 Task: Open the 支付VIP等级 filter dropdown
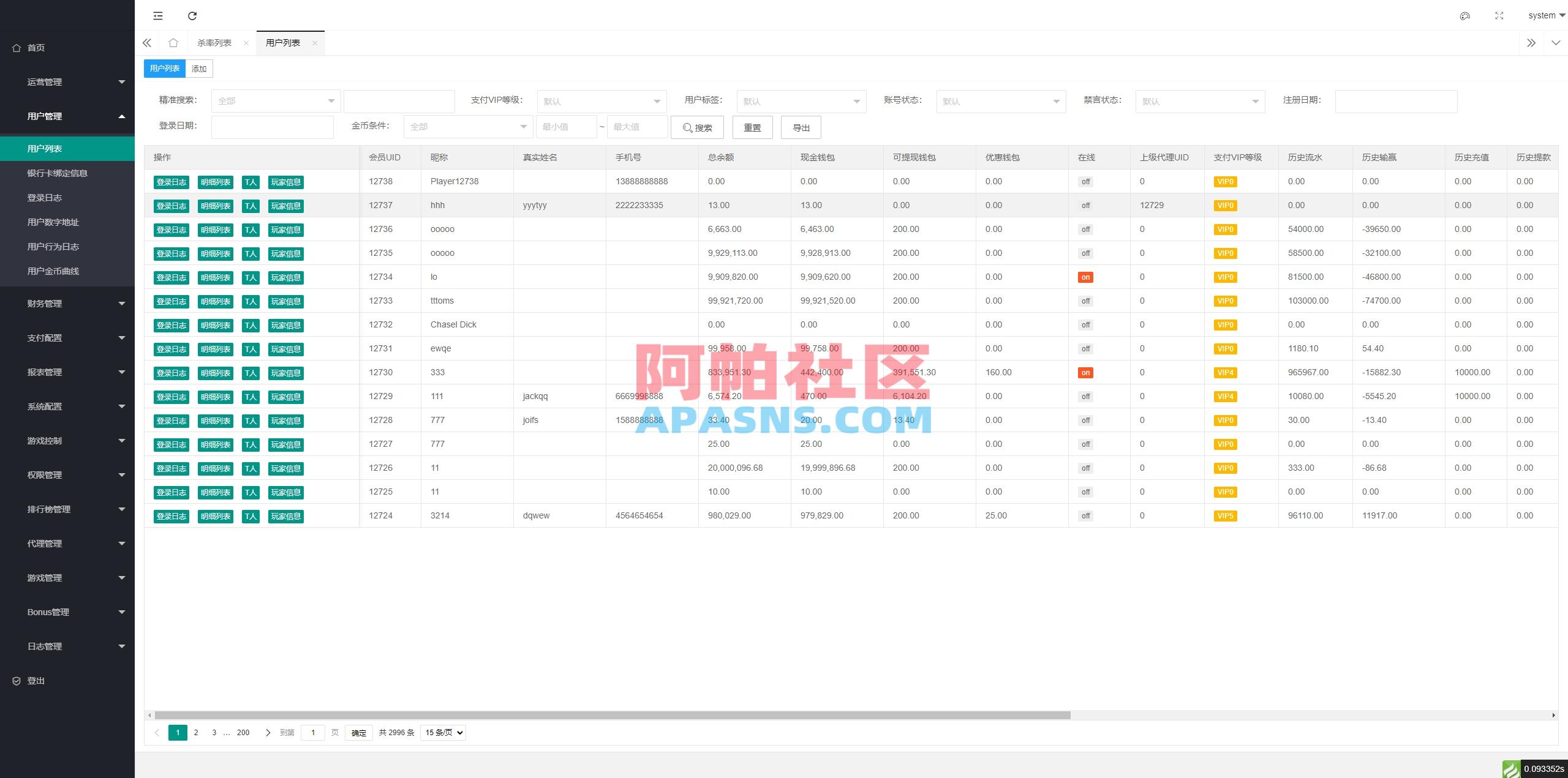[x=601, y=101]
